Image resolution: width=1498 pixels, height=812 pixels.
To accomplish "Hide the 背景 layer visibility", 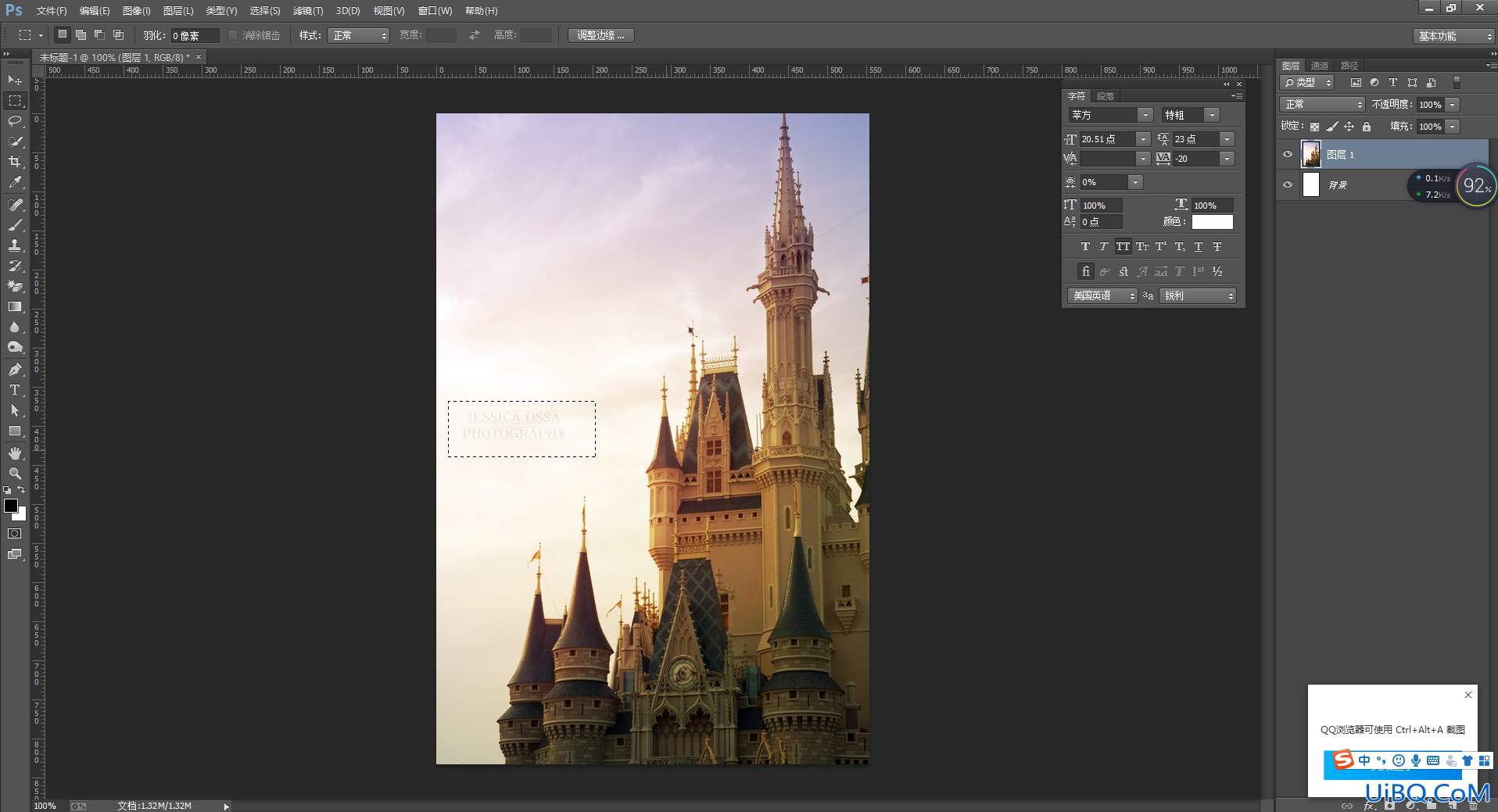I will tap(1288, 184).
